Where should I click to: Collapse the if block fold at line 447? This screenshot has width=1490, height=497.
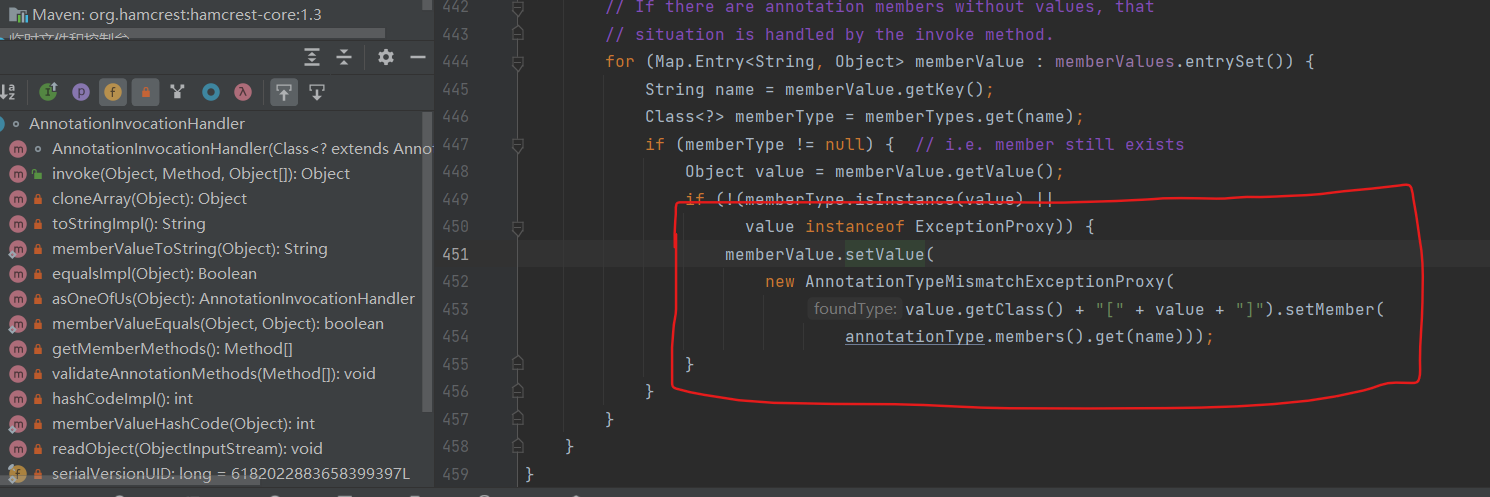pos(517,145)
